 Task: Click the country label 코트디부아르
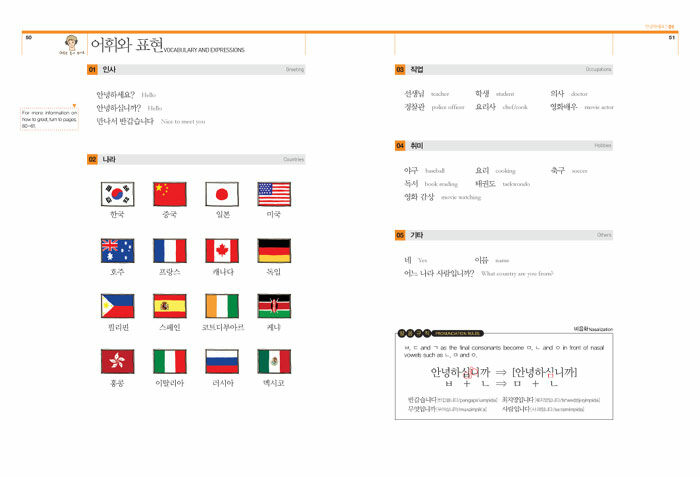pyautogui.click(x=223, y=328)
